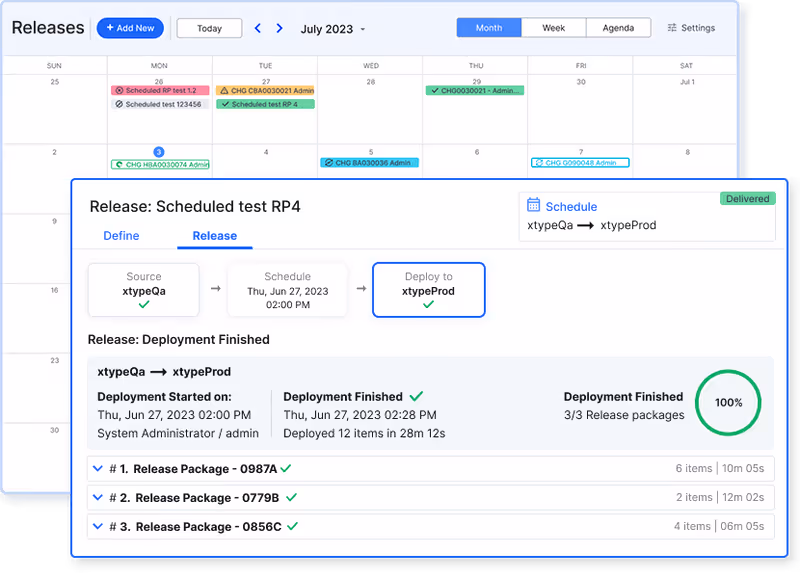Open the CHG BA030036 Admin event

coord(370,163)
